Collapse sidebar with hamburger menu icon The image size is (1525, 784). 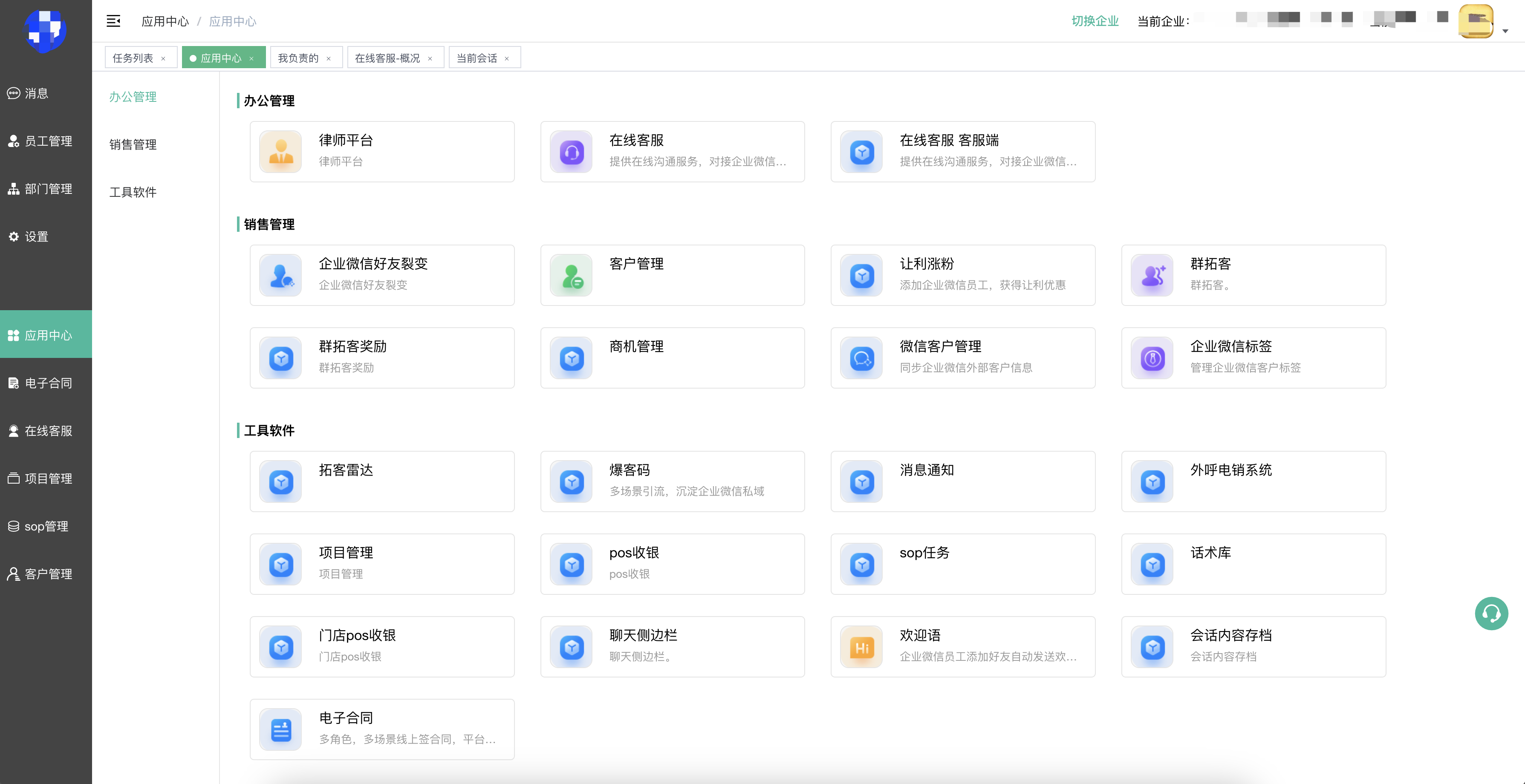(x=113, y=21)
